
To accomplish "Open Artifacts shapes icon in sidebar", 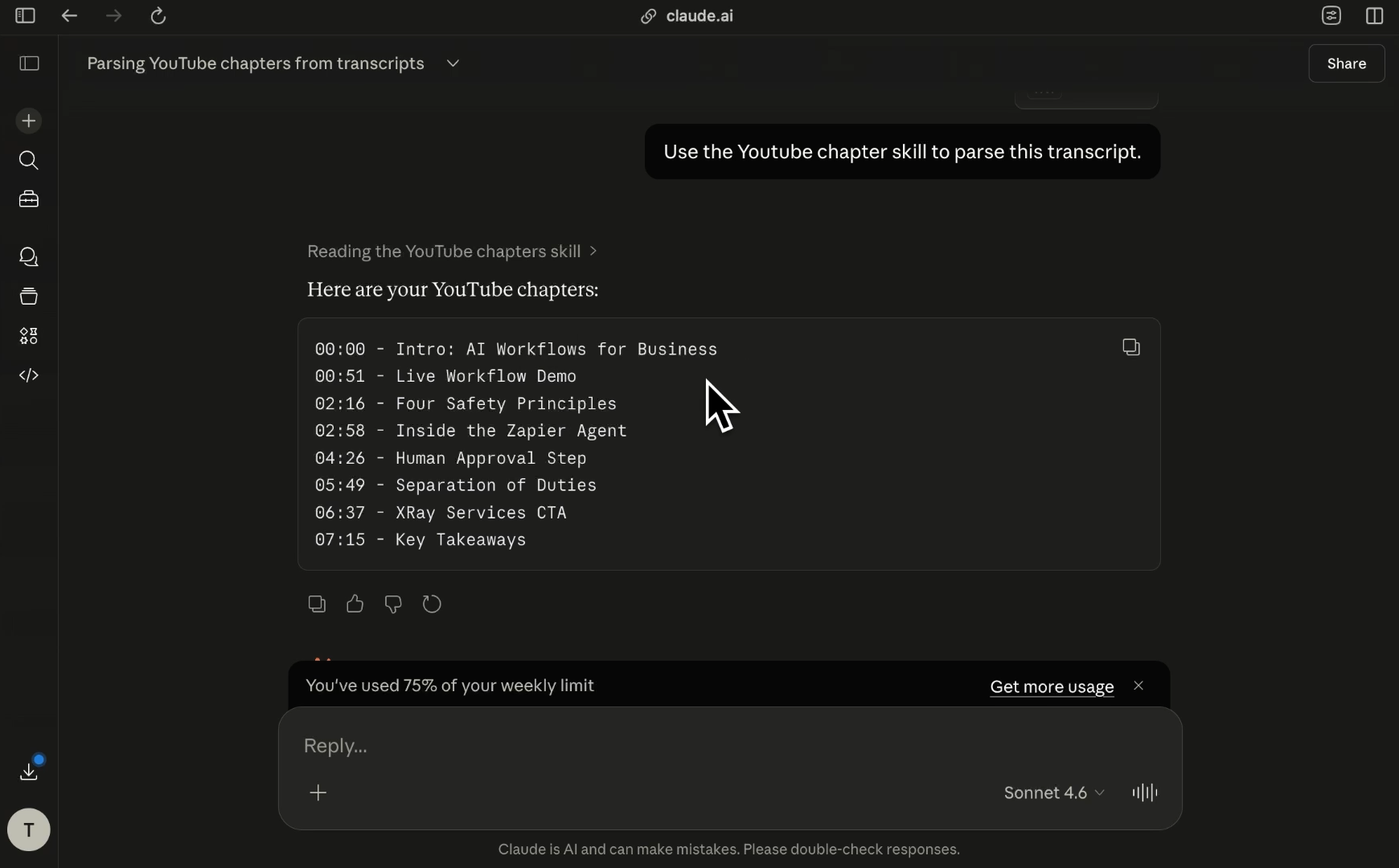I will (x=29, y=336).
